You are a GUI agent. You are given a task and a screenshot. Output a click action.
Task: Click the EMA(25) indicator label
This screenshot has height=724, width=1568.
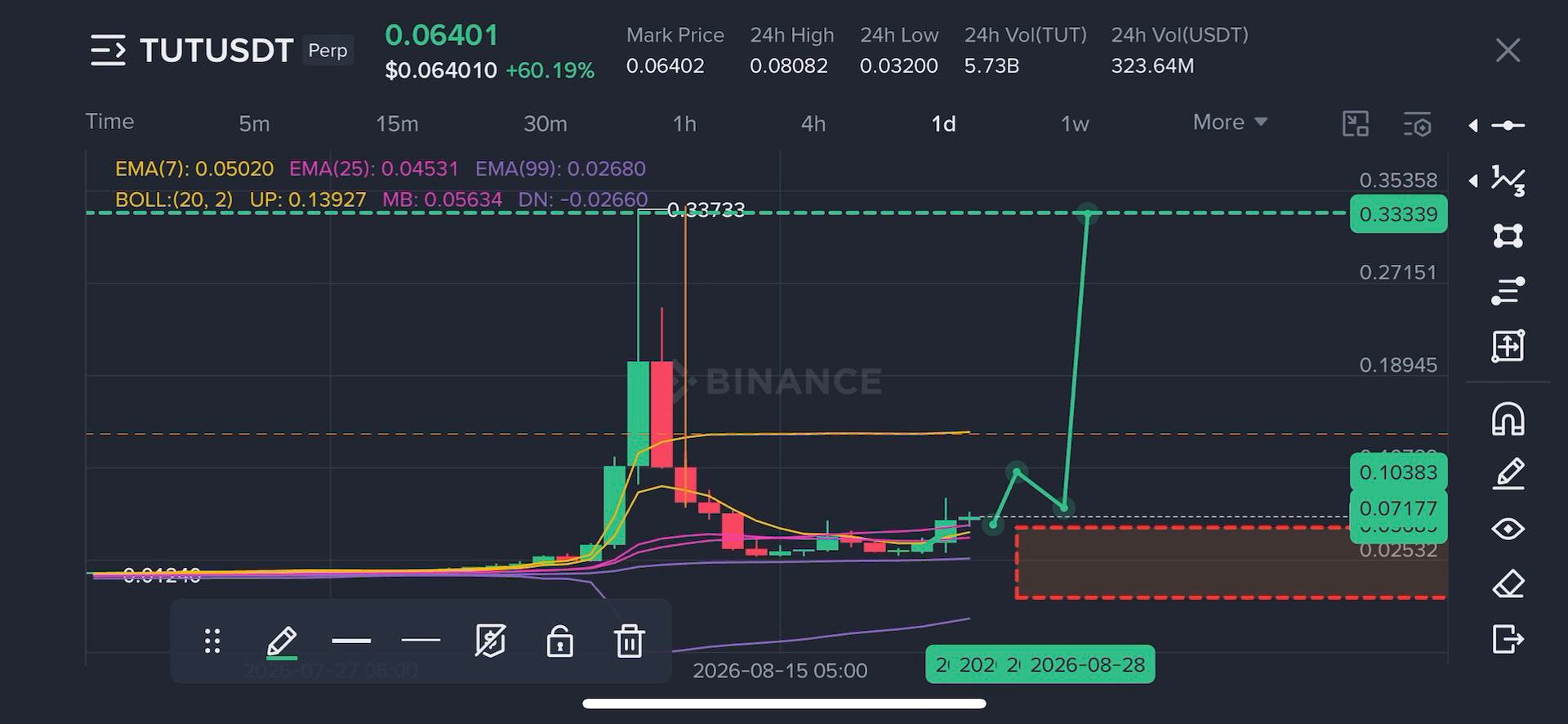(x=374, y=168)
